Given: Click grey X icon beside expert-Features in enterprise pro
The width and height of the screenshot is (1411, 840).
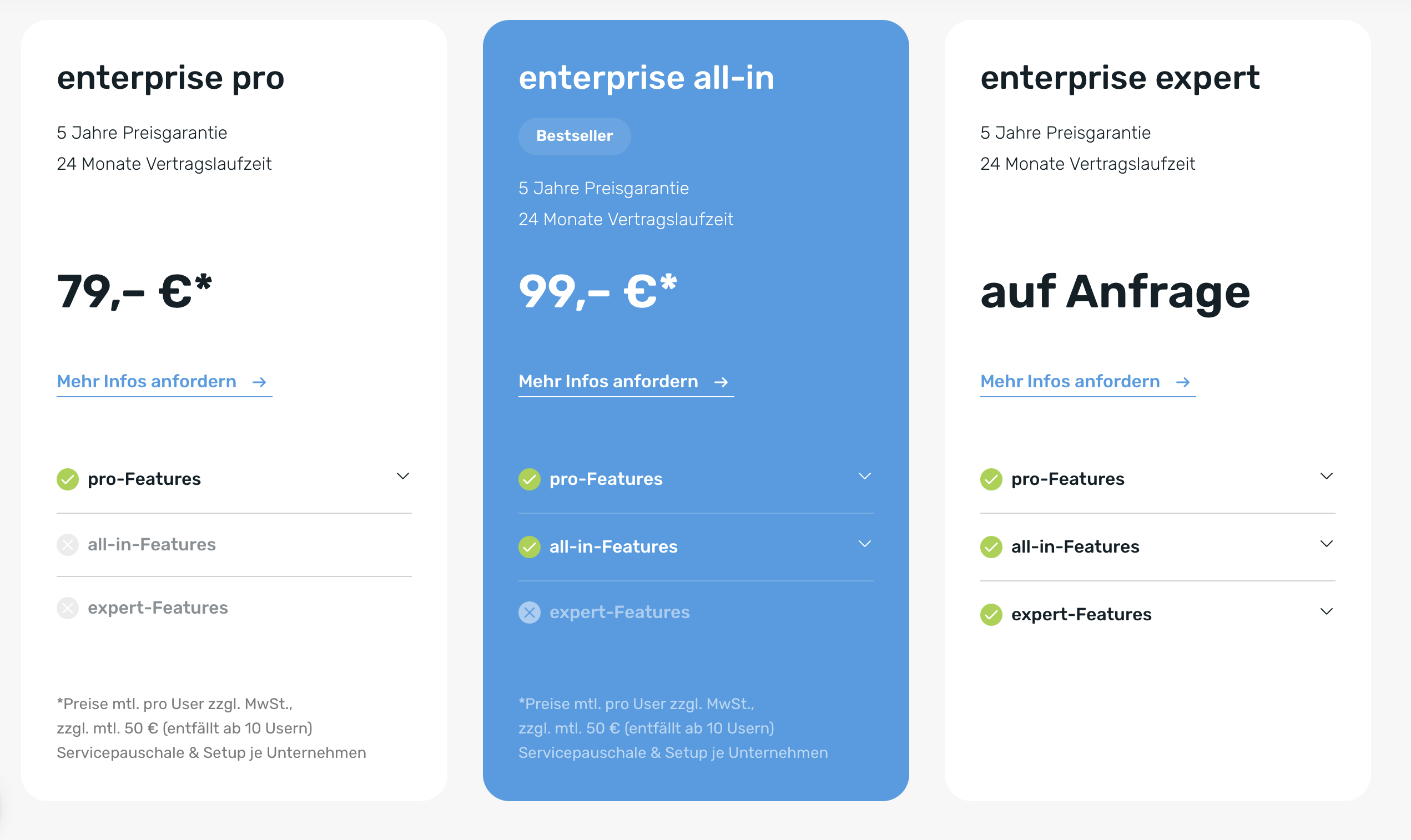Looking at the screenshot, I should [67, 608].
